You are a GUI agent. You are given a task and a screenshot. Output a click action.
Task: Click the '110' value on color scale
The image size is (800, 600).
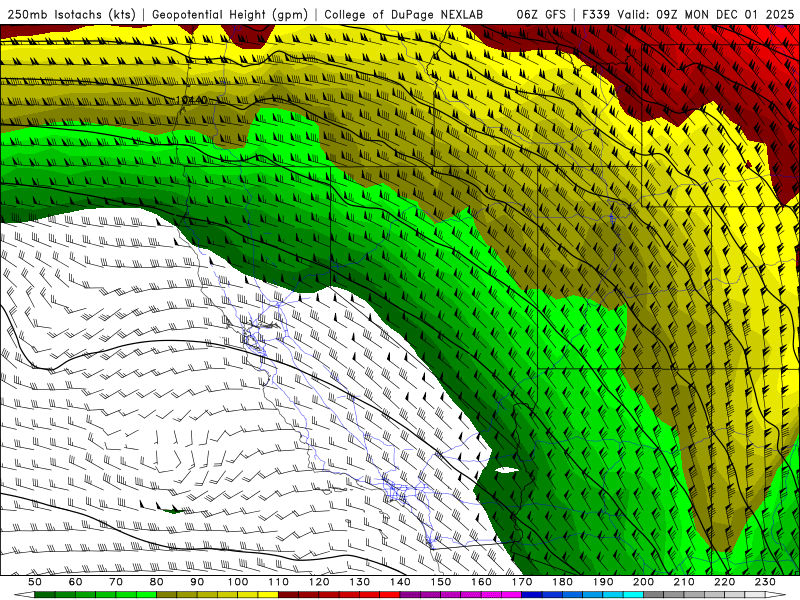coord(279,582)
